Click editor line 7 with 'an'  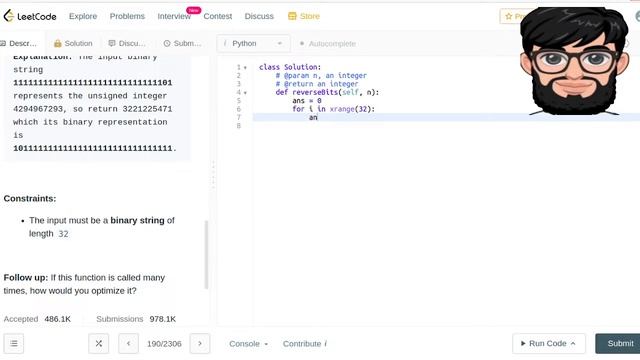point(446,118)
